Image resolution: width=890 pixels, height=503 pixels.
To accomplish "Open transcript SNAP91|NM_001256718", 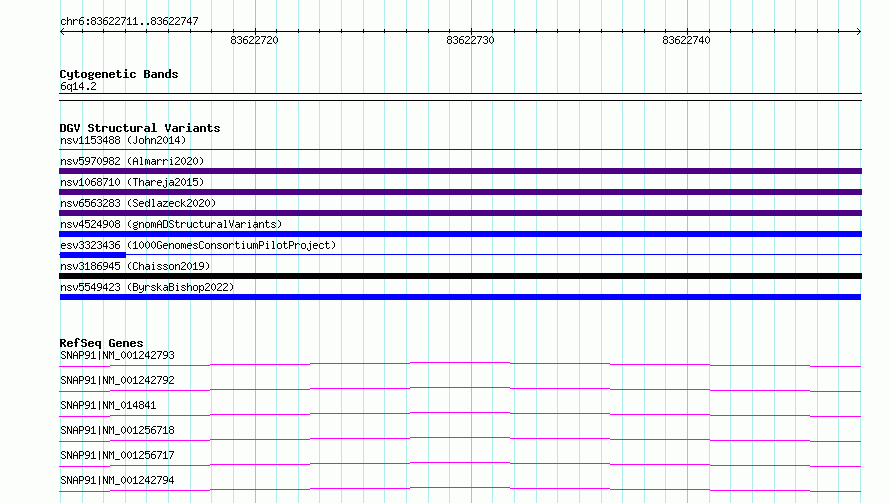I will 117,430.
